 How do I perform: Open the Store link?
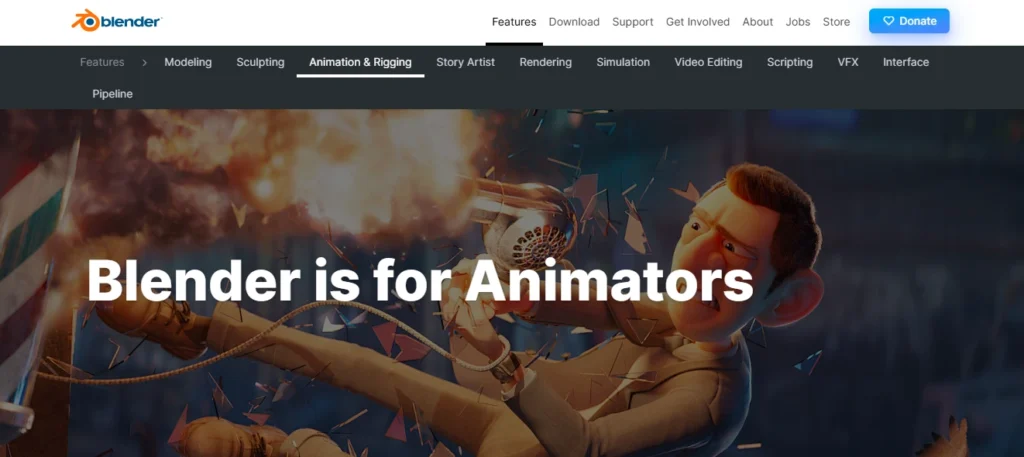click(x=837, y=22)
